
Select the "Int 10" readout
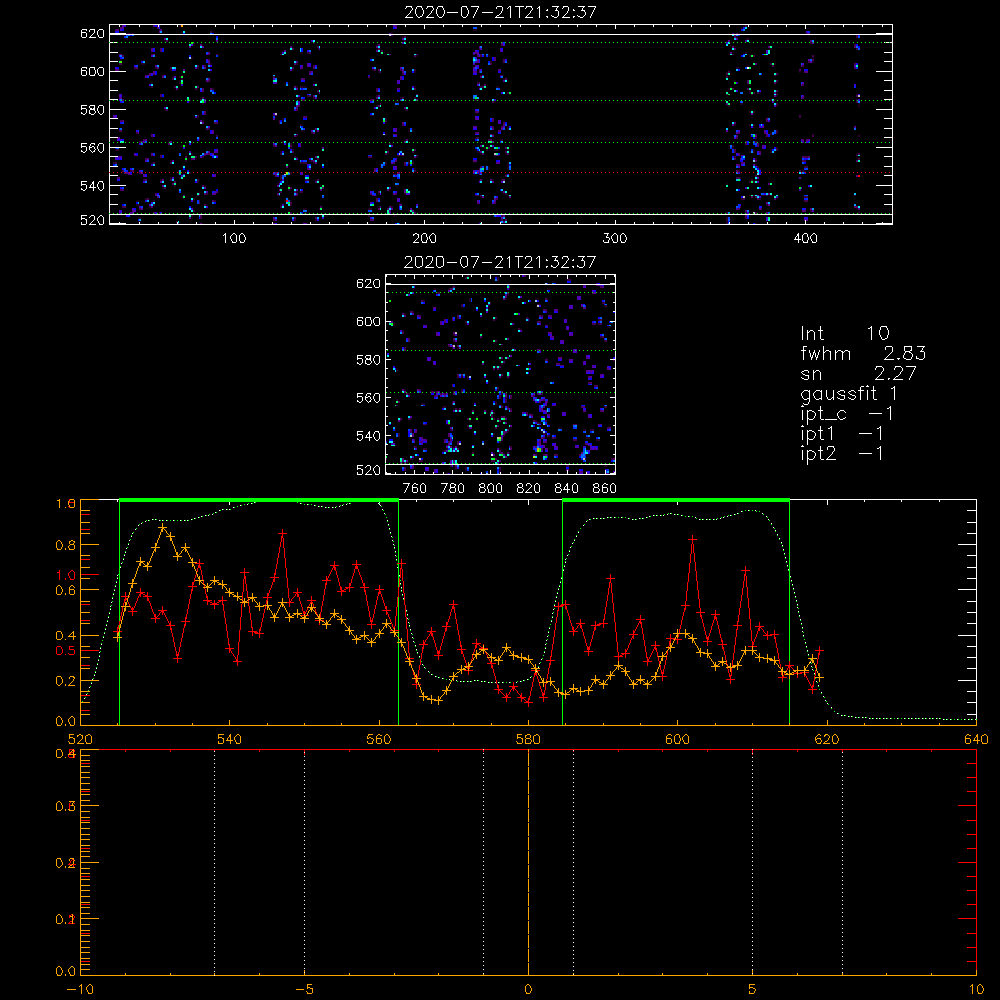844,333
